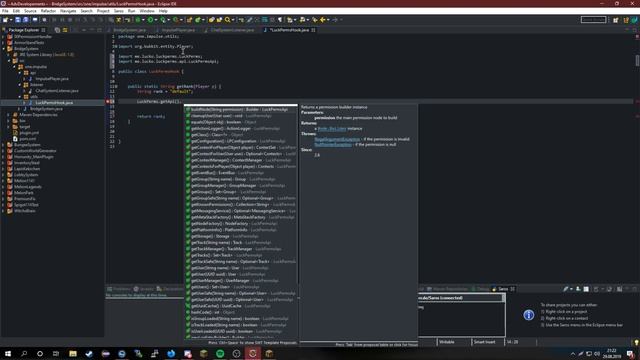Screen dimensions: 640x360
Task: Open the File menu
Action: 5,11
